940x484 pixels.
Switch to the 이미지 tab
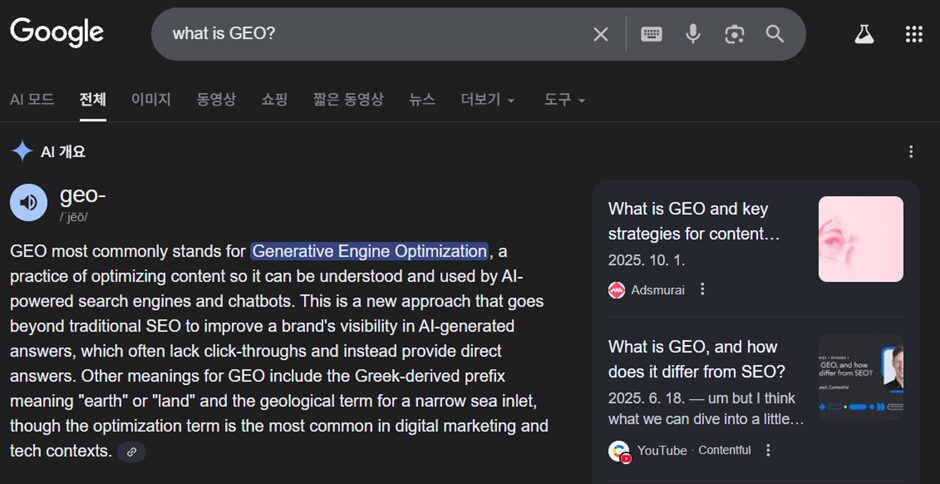[151, 99]
